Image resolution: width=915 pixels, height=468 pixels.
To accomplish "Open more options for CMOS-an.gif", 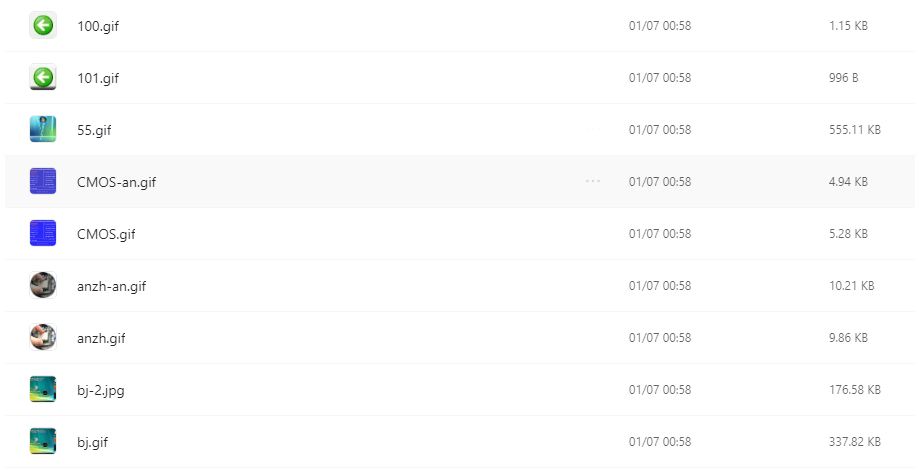I will coord(593,181).
